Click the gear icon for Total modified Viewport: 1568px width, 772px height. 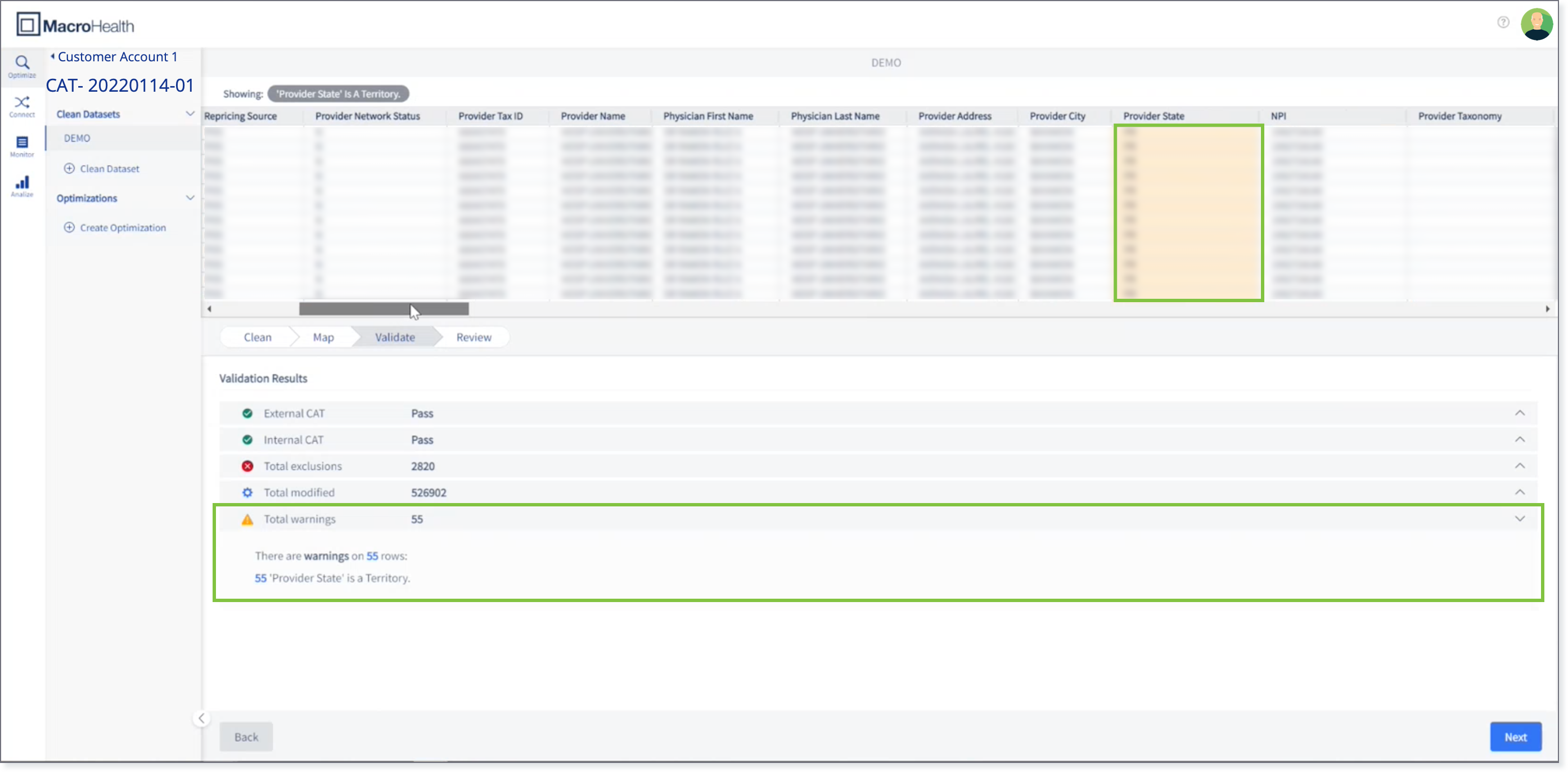point(247,492)
